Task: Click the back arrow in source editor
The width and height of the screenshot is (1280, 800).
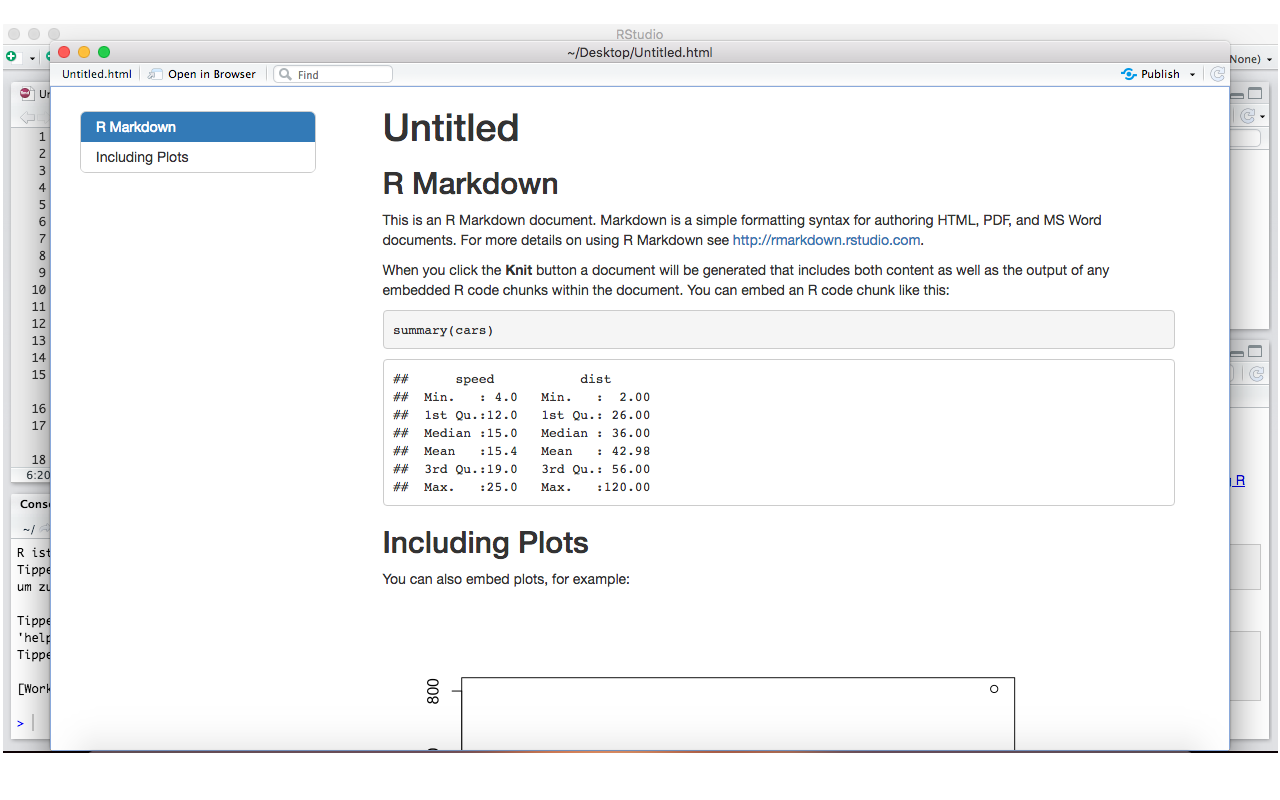Action: pos(27,118)
